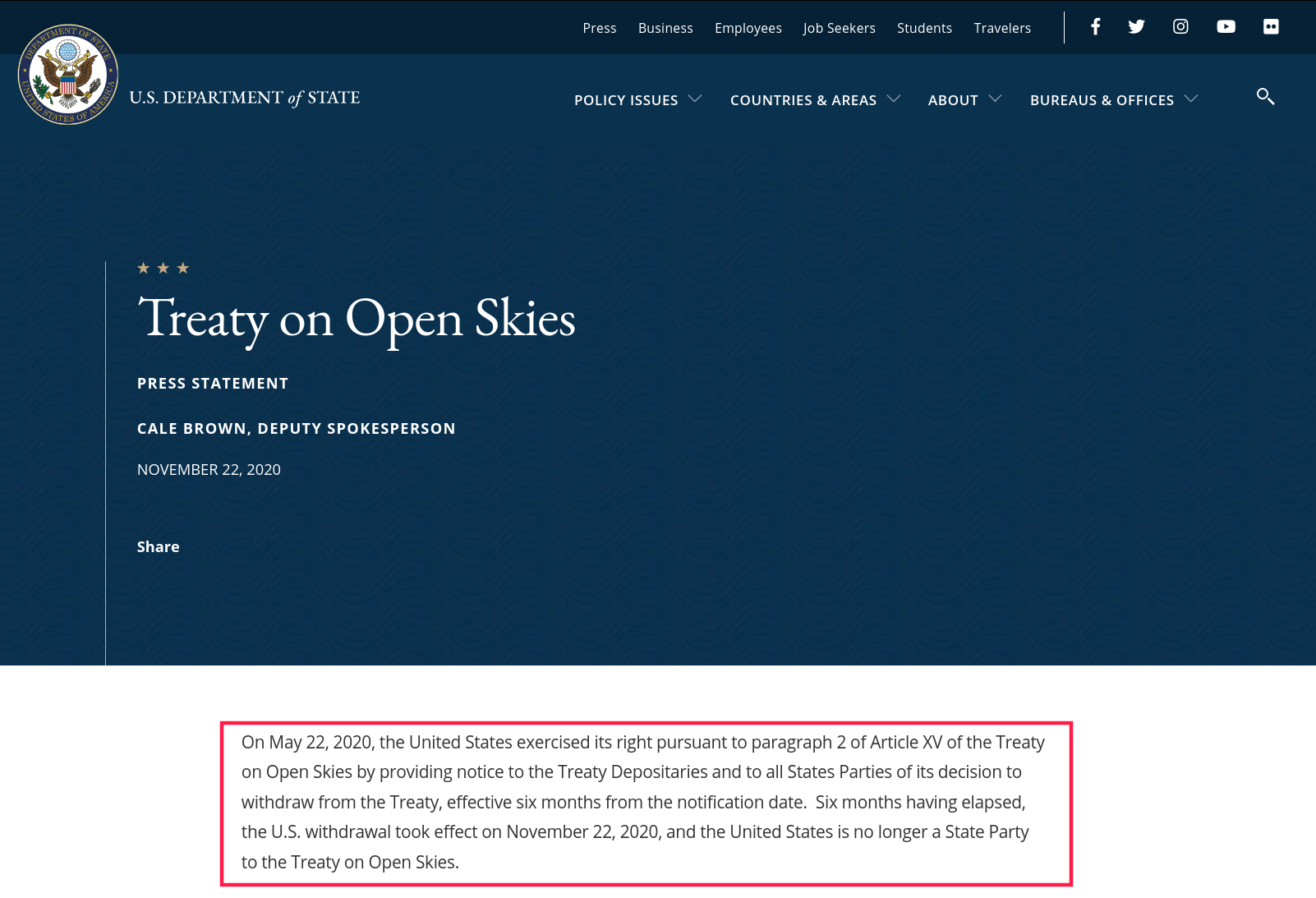The height and width of the screenshot is (898, 1316).
Task: Open the Bureaus & Offices menu
Action: click(1102, 100)
